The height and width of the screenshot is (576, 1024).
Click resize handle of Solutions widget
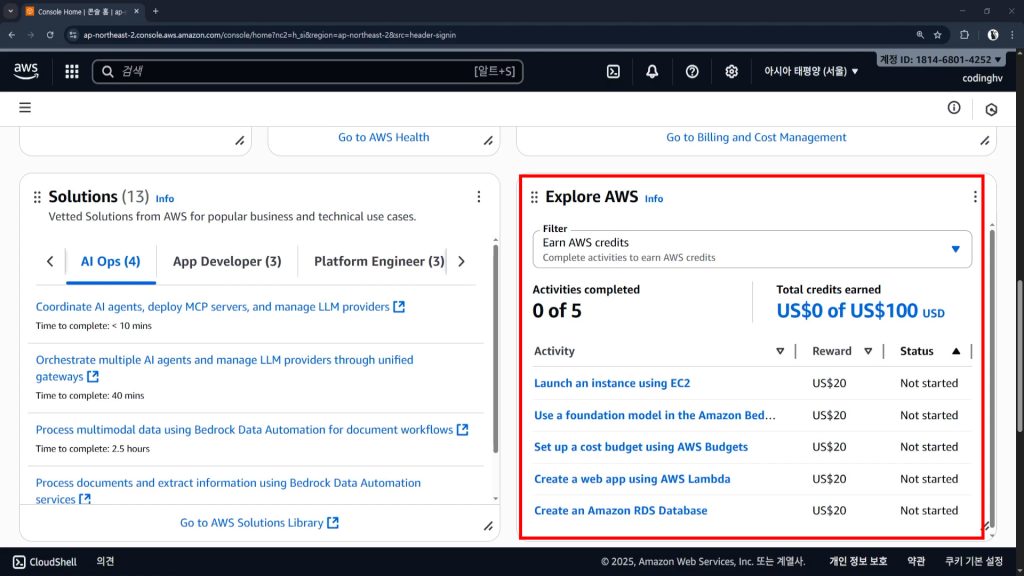488,526
